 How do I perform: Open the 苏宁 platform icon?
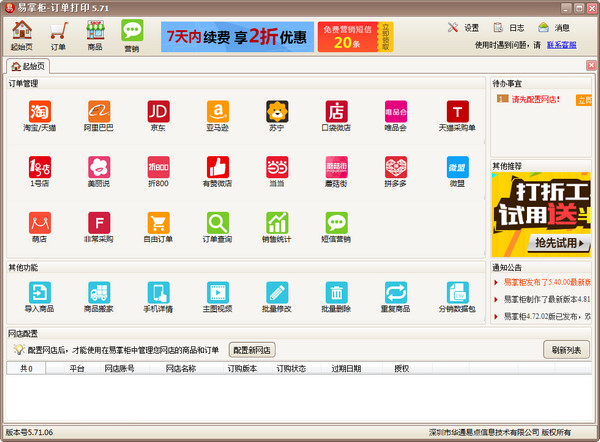pos(277,111)
